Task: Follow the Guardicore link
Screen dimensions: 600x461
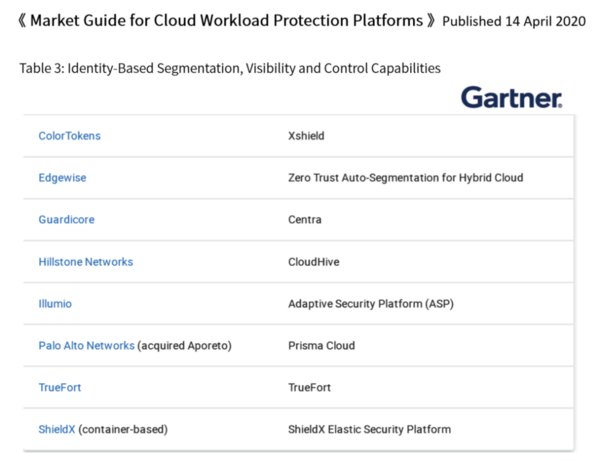Action: point(66,220)
